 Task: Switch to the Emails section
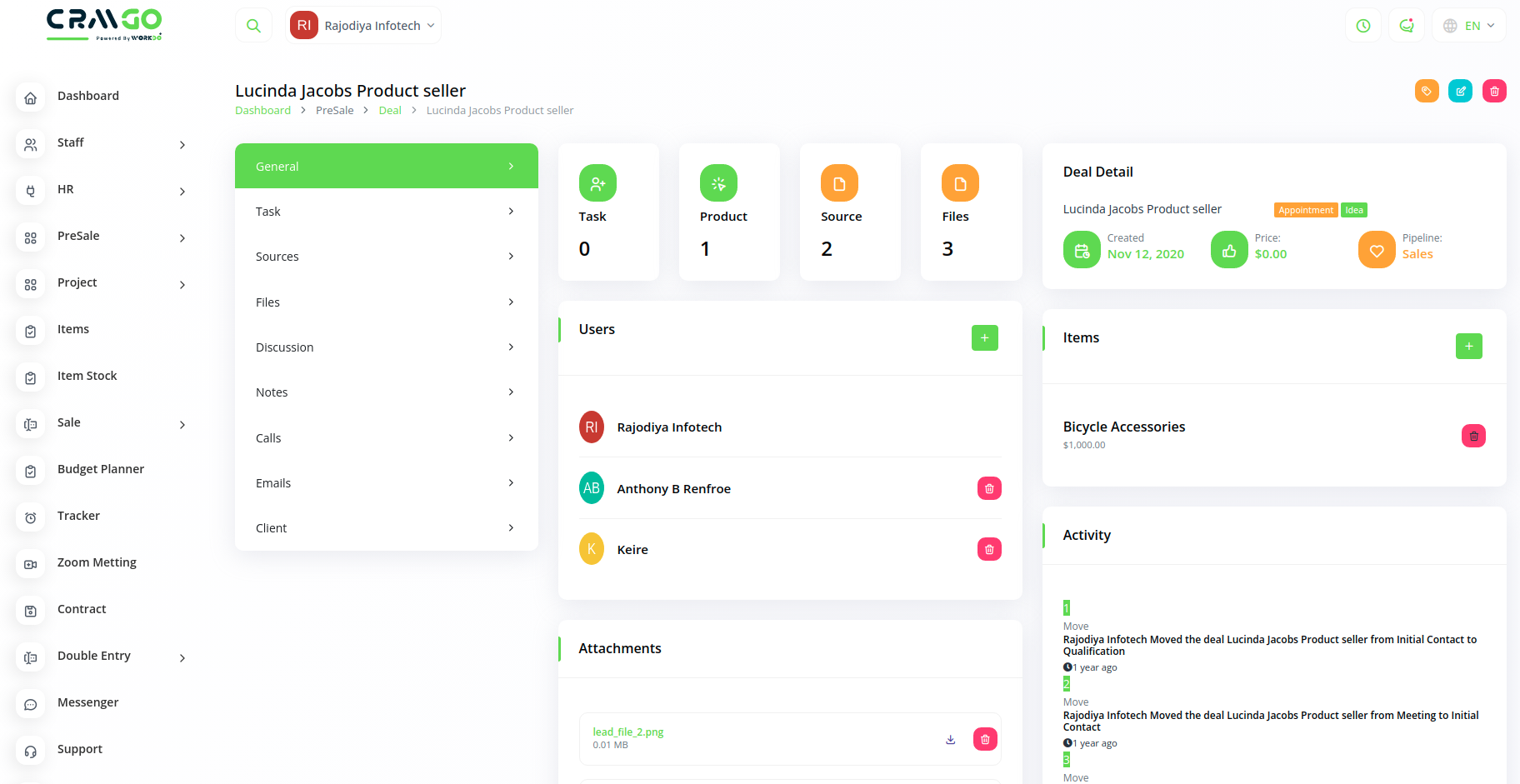point(387,483)
